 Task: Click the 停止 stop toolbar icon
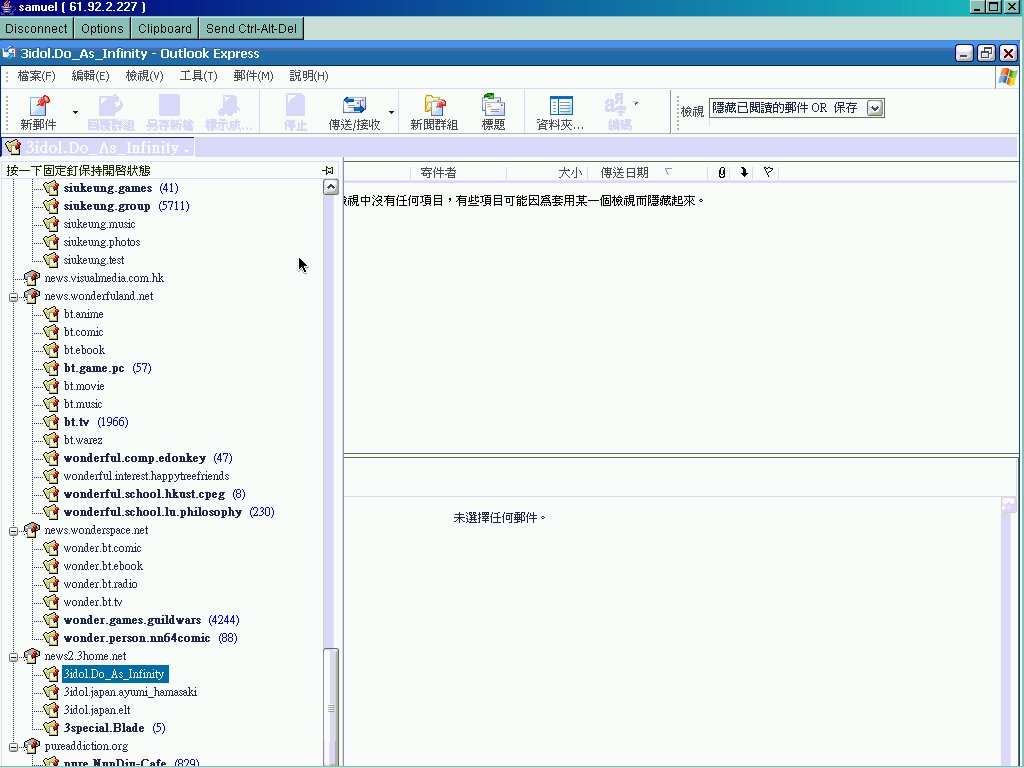click(x=295, y=112)
